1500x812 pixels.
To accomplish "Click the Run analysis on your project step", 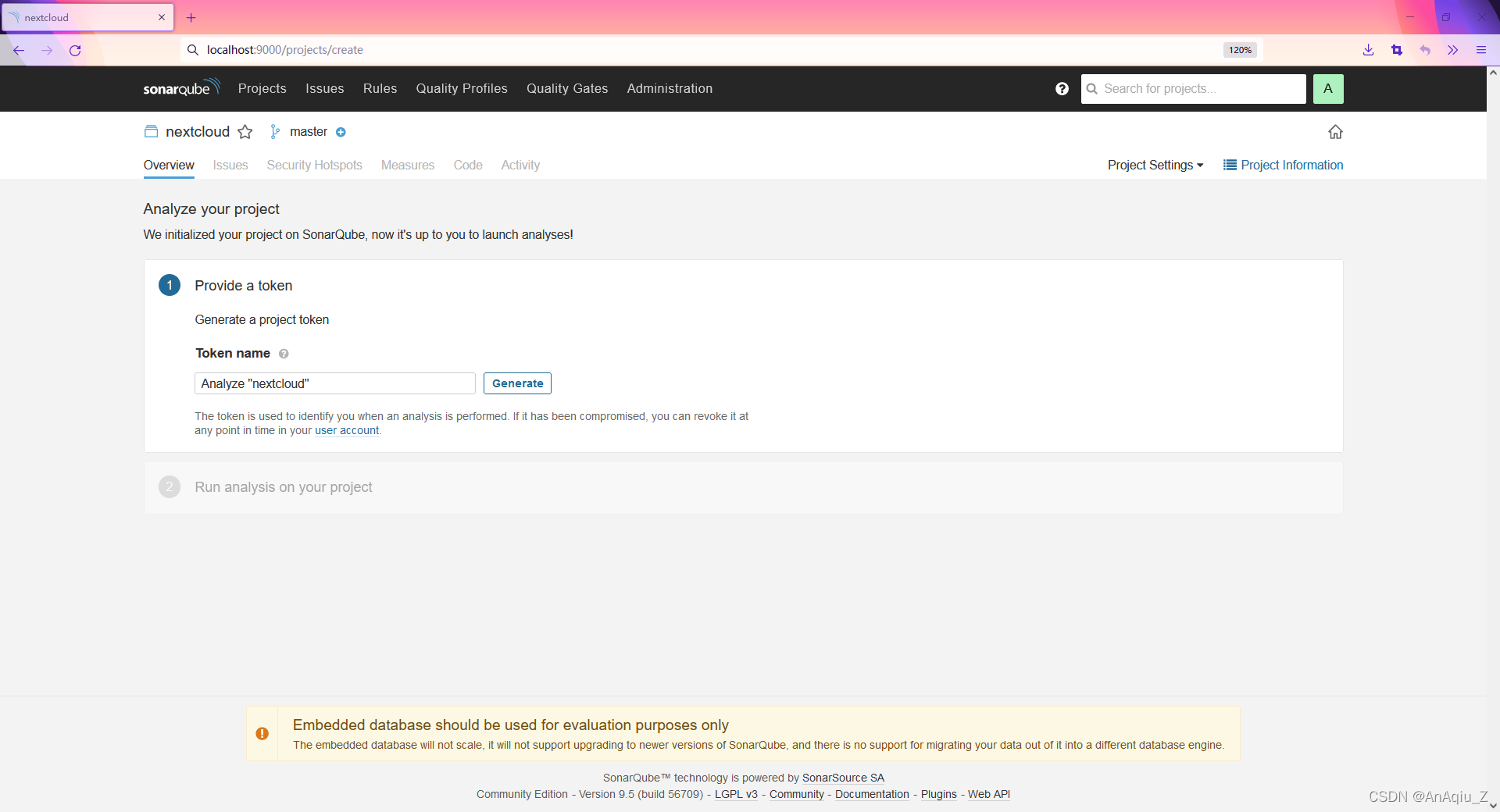I will 284,487.
